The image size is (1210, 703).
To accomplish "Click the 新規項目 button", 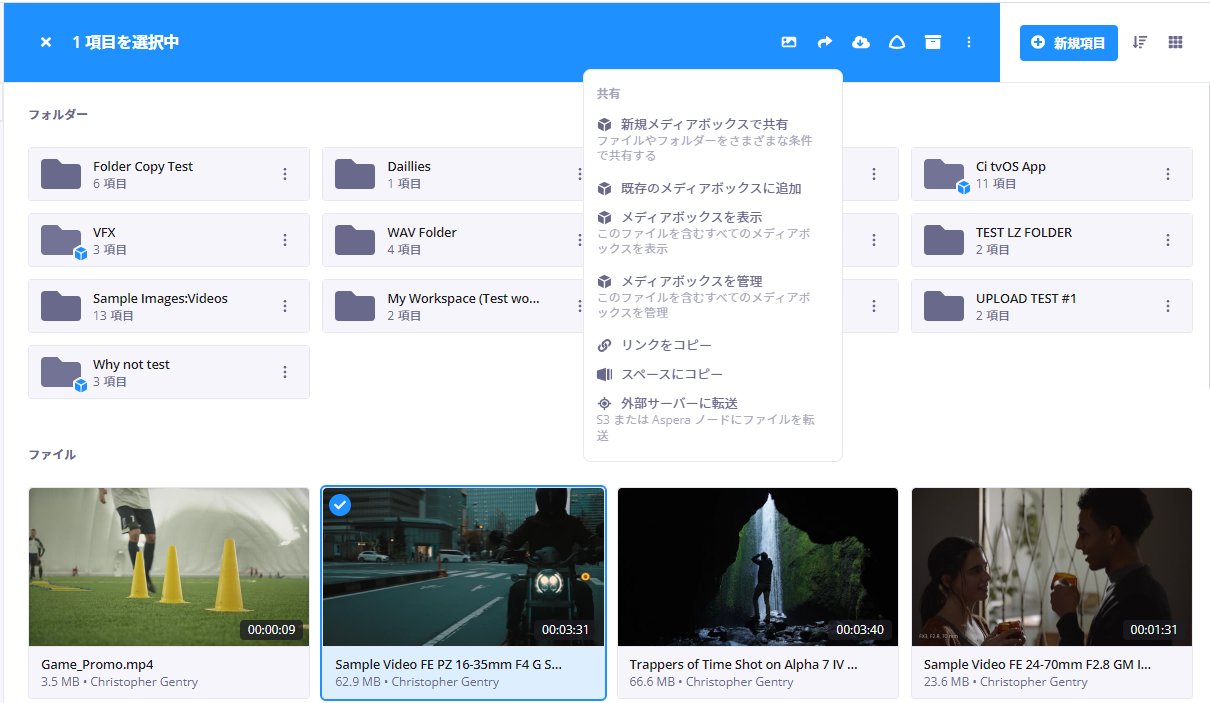I will click(x=1069, y=43).
